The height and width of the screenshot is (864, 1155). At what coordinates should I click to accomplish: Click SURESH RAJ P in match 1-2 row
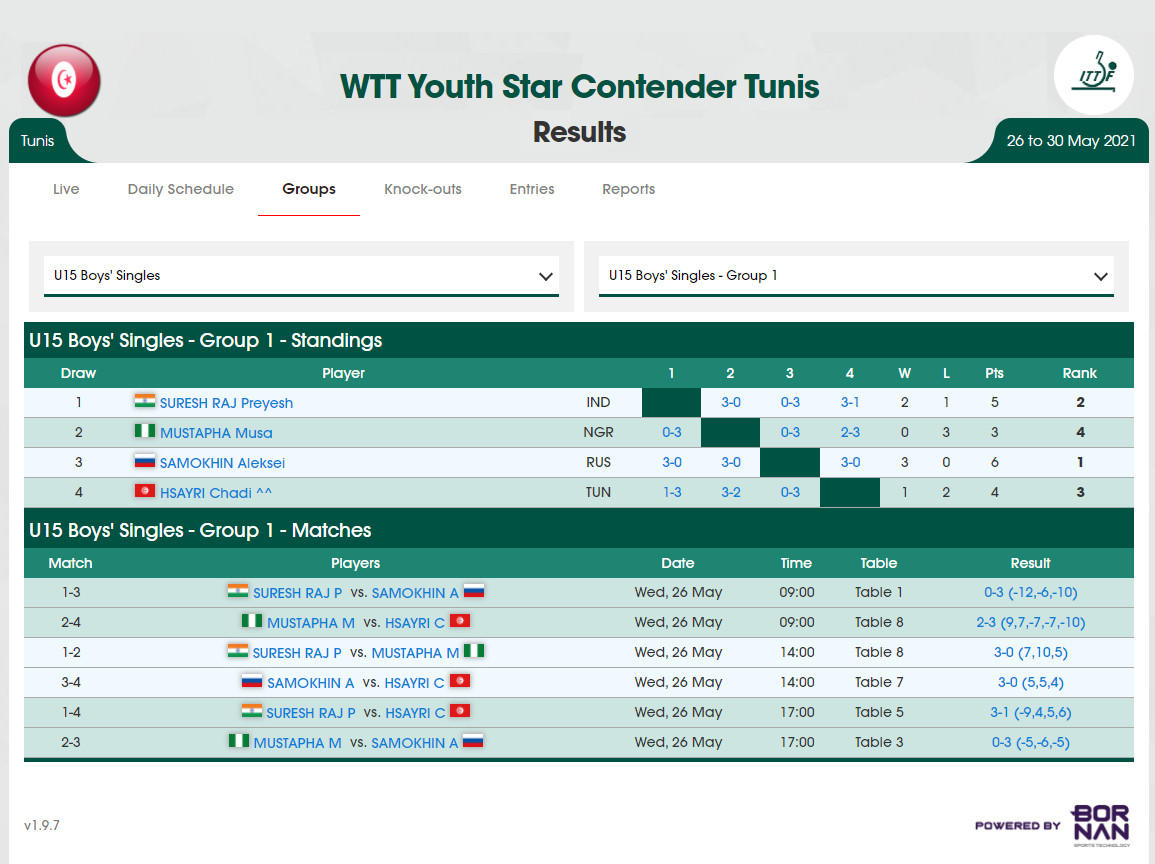(x=297, y=653)
